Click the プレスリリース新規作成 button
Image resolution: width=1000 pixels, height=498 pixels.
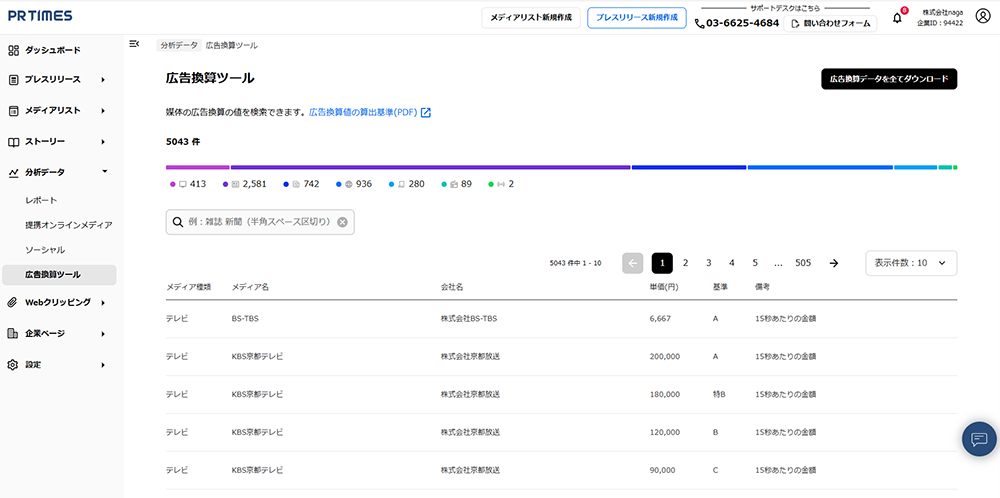[x=636, y=18]
